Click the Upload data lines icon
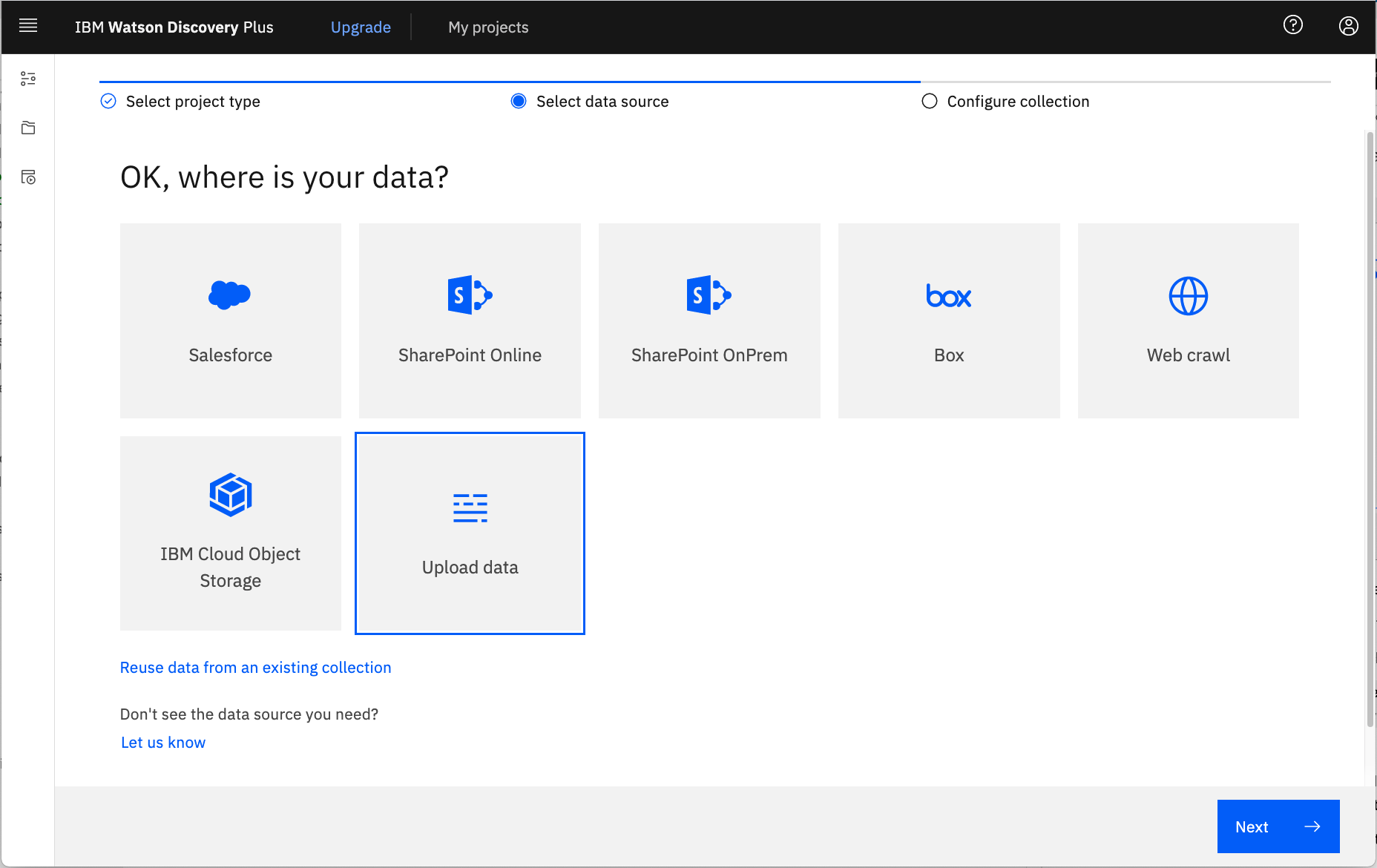 click(470, 508)
